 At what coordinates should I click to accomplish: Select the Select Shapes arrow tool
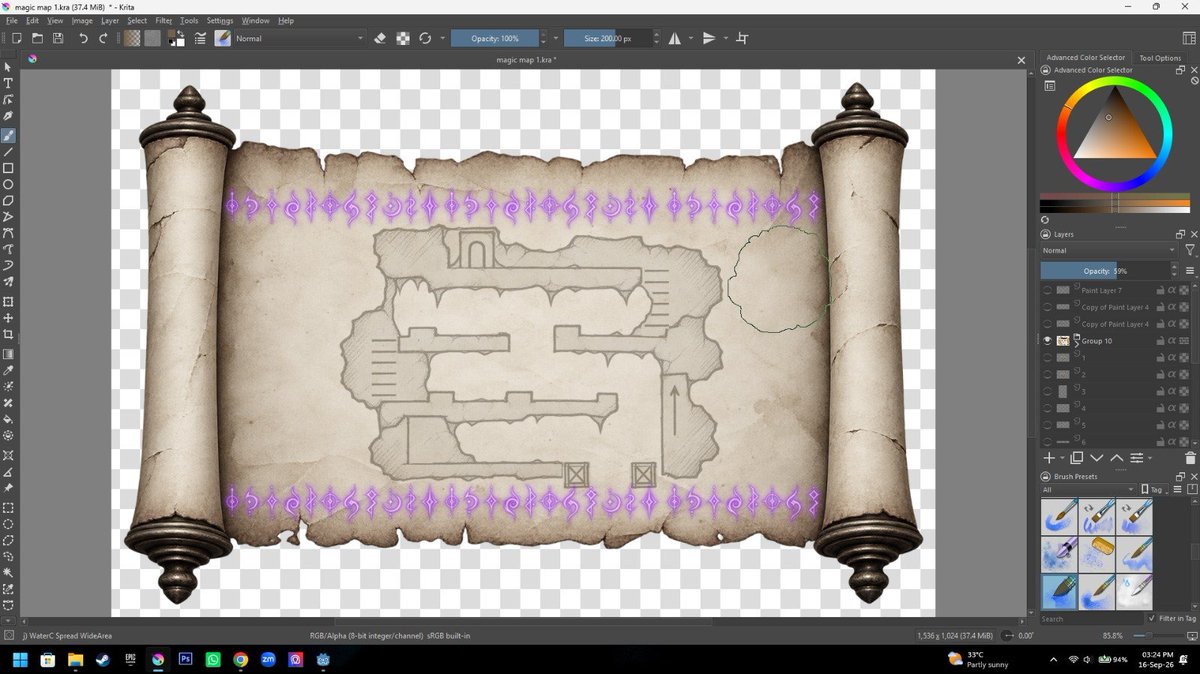(8, 67)
